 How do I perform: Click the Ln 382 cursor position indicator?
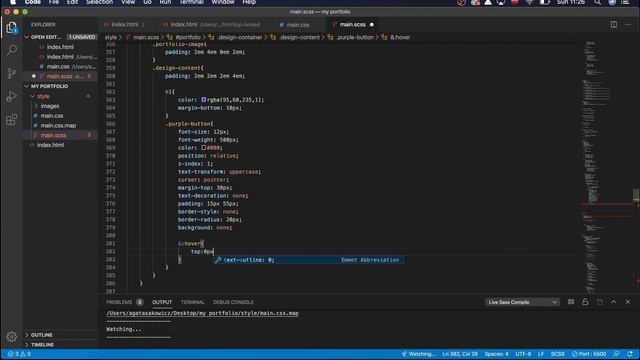[x=460, y=354]
